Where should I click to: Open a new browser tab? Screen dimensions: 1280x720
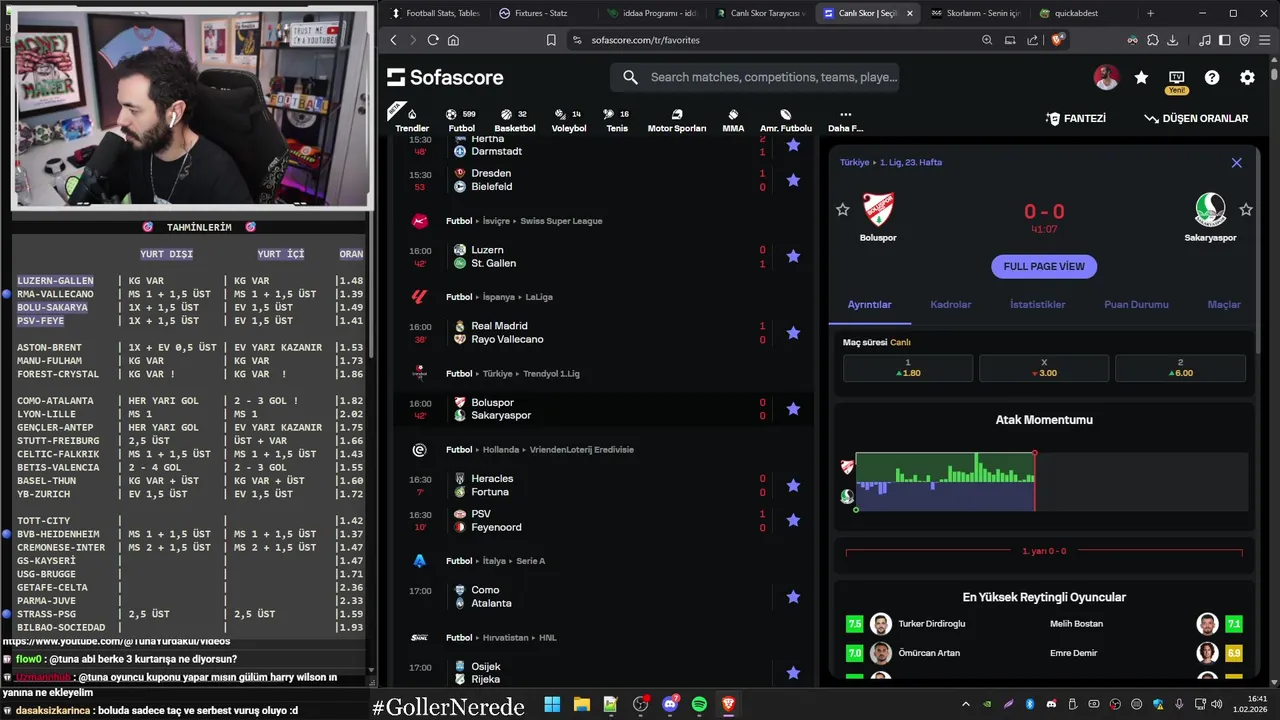click(1150, 13)
